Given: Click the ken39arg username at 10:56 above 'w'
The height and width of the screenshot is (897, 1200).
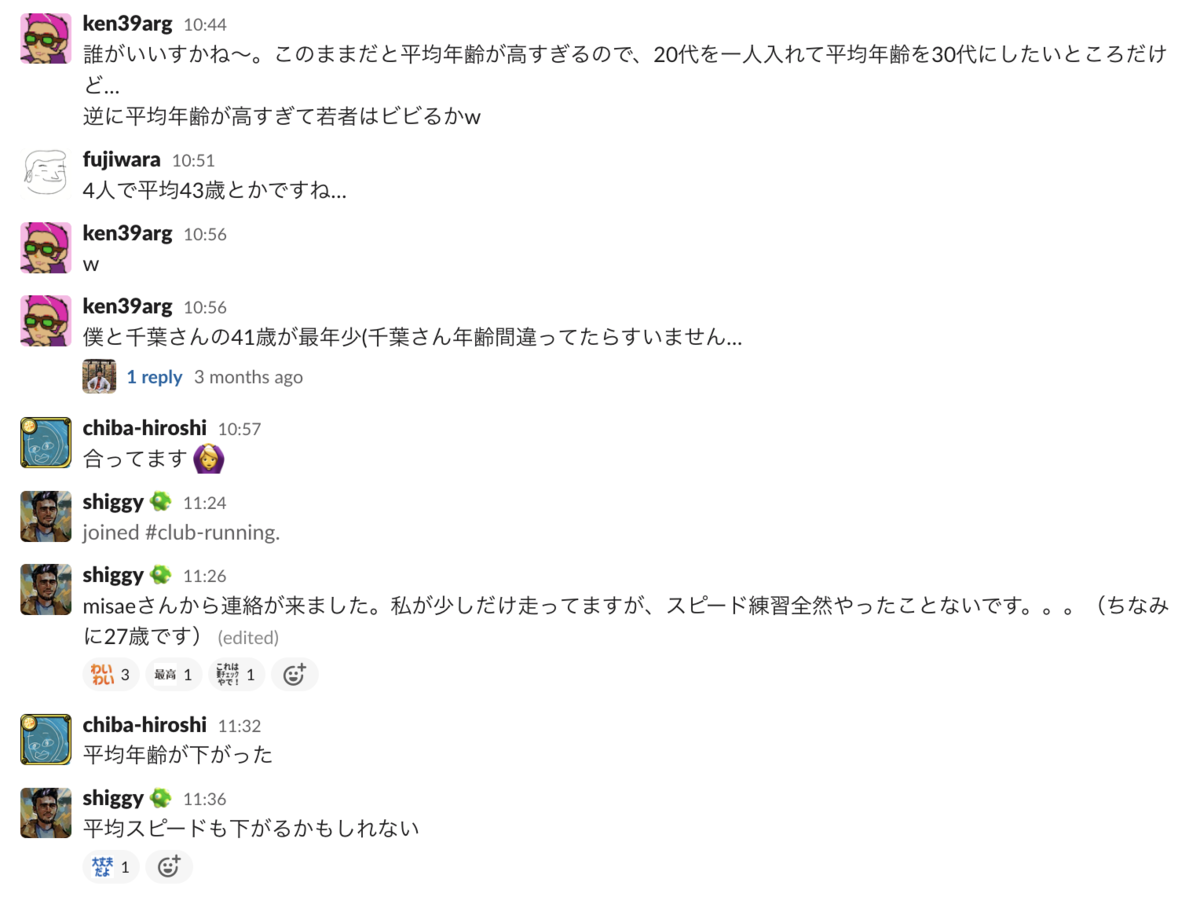Looking at the screenshot, I should pyautogui.click(x=128, y=233).
